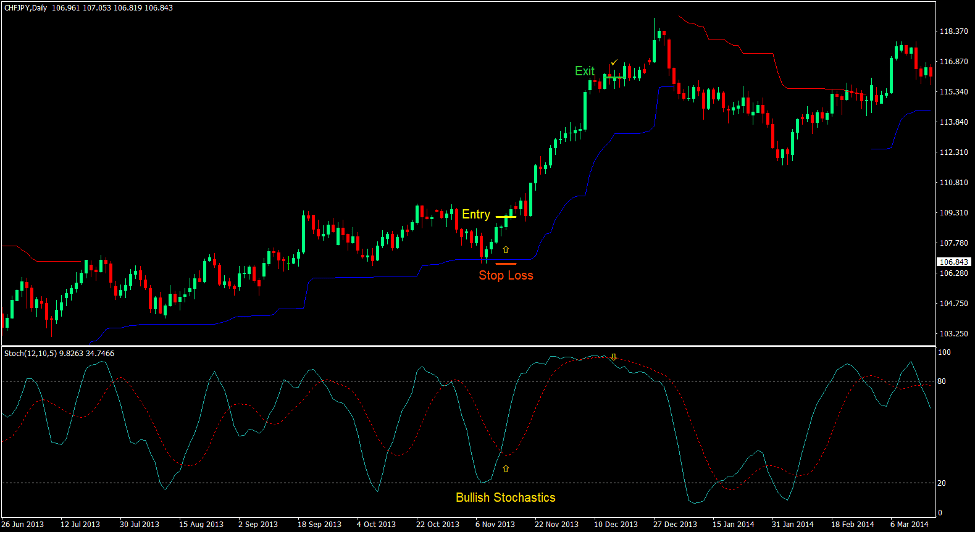Select the red Stop Loss horizontal line
Viewport: 977px width, 533px height.
click(505, 263)
